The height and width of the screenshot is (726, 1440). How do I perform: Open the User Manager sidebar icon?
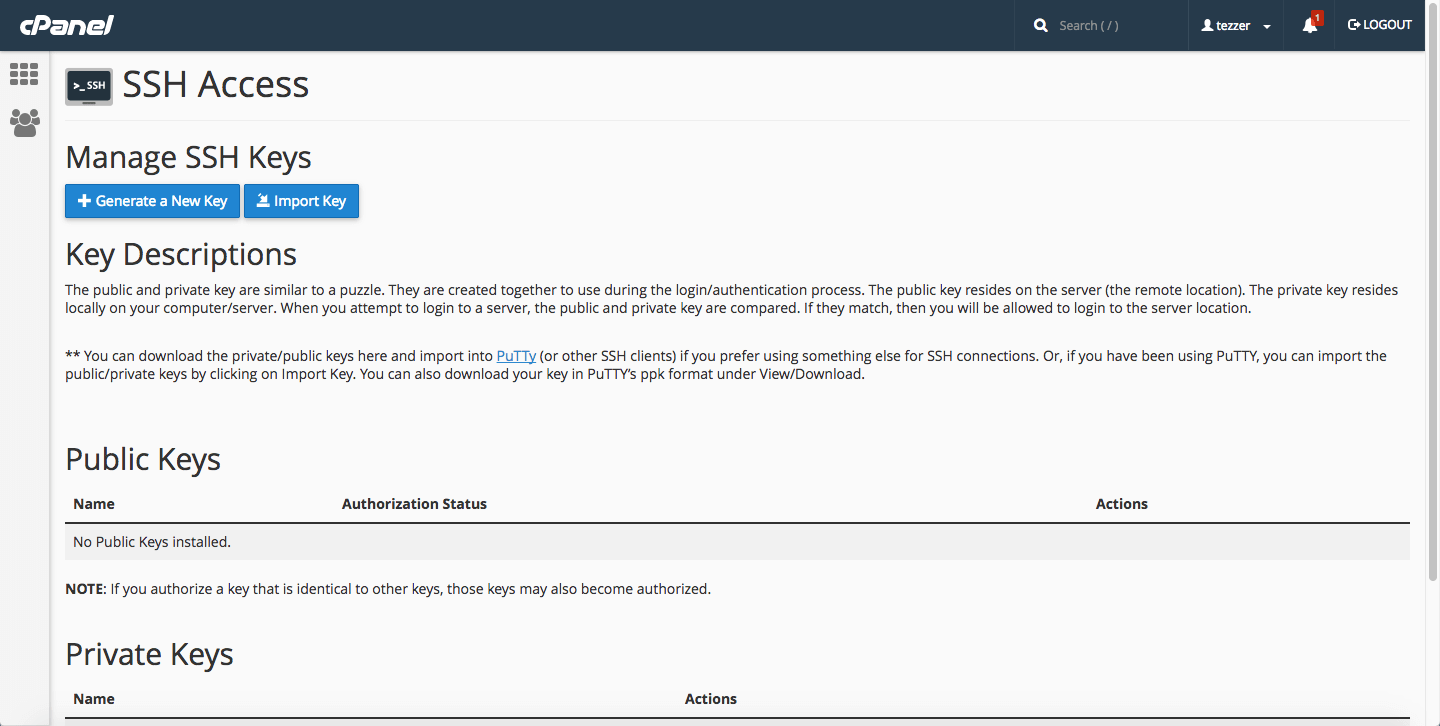24,123
